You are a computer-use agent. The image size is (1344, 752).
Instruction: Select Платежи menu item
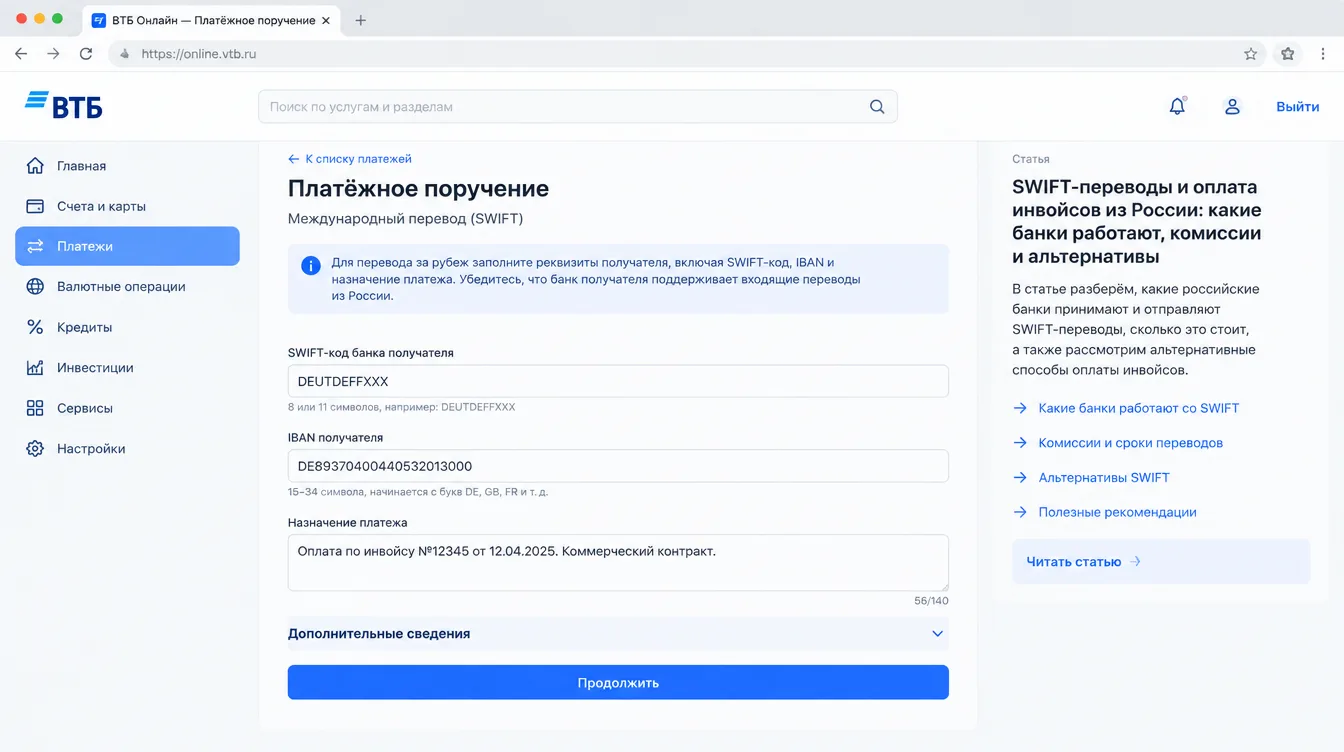click(127, 246)
